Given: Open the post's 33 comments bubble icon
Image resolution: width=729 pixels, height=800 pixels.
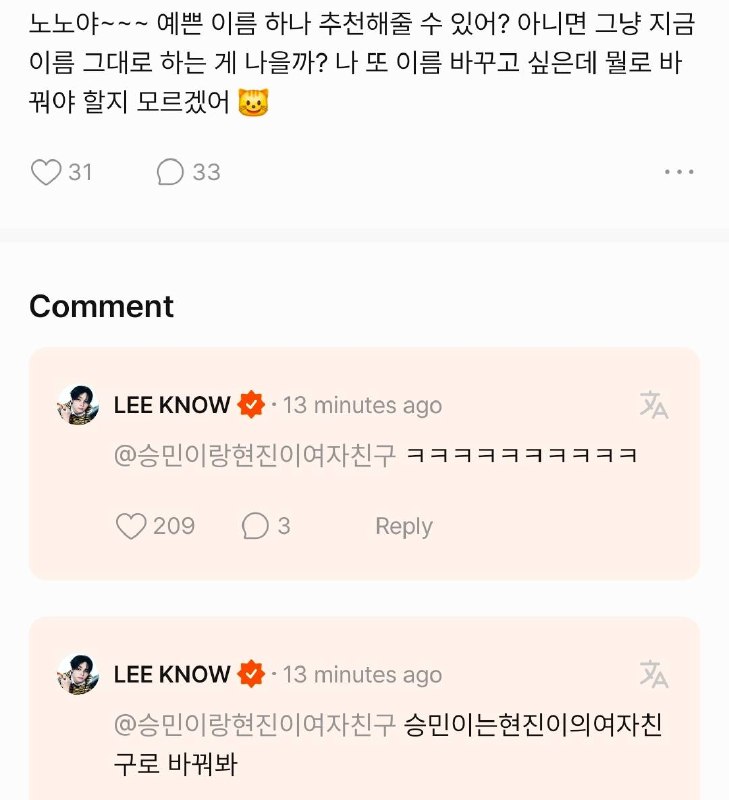Looking at the screenshot, I should coord(170,172).
